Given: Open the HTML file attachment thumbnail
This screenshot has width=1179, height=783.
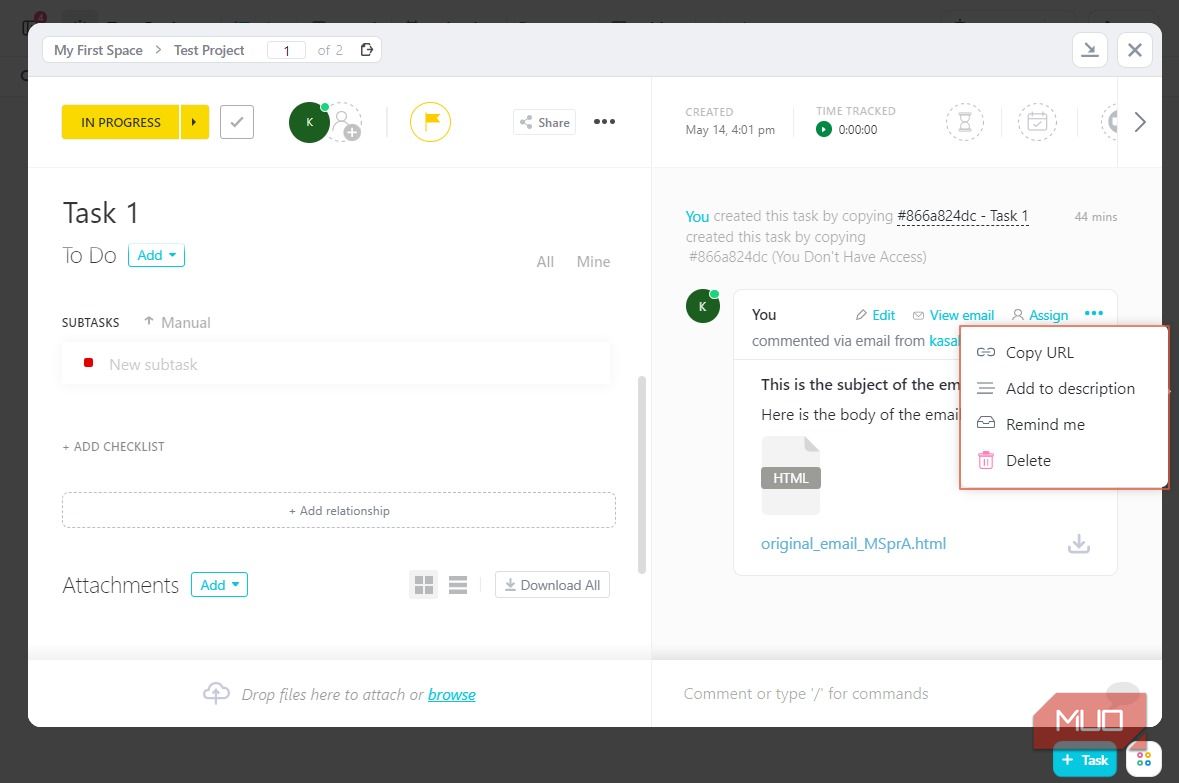Looking at the screenshot, I should coord(790,475).
